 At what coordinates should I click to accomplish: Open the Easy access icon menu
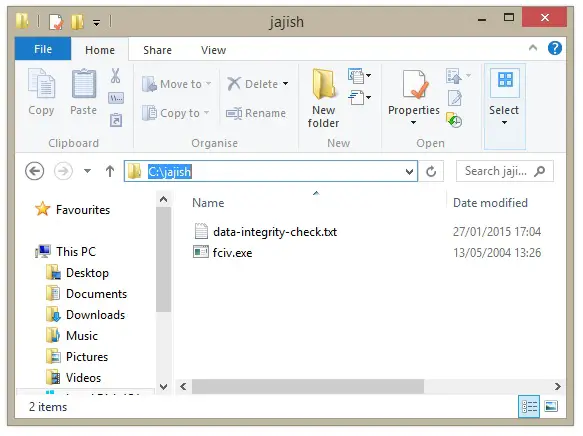click(x=359, y=98)
